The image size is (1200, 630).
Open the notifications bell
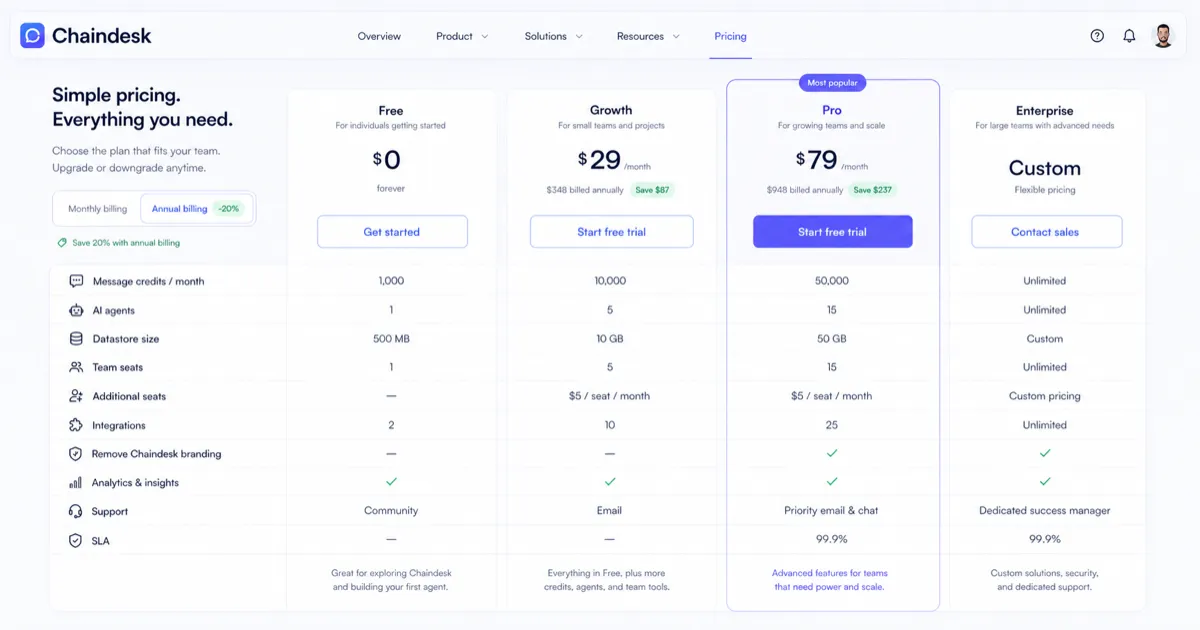(x=1129, y=35)
